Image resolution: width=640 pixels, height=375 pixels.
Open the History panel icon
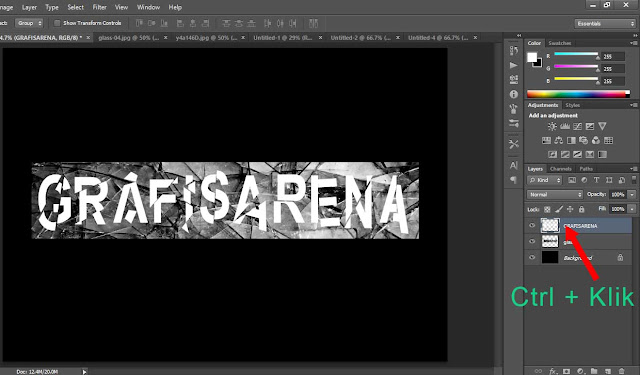click(x=513, y=51)
